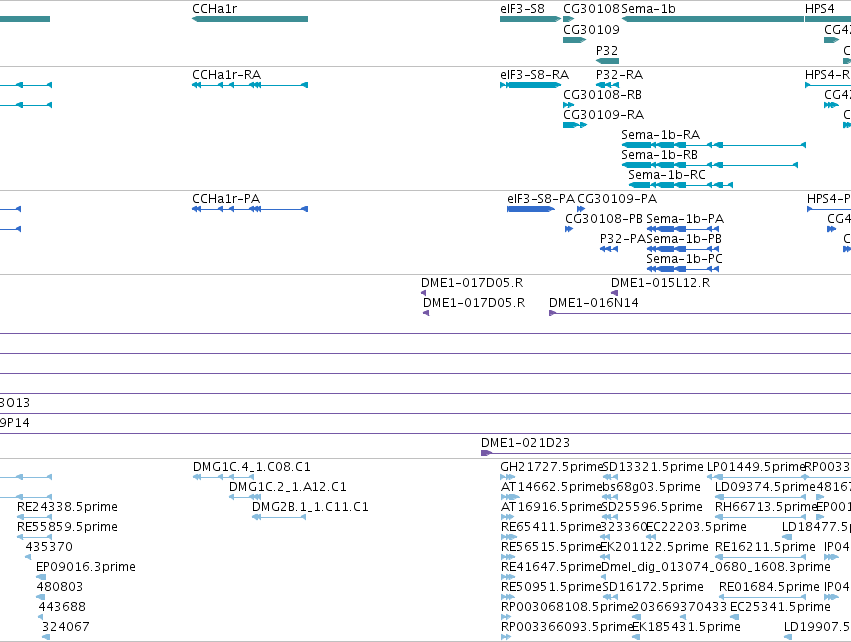The image size is (851, 642).
Task: Click the CG30108-RB transcript label
Action: 602,94
